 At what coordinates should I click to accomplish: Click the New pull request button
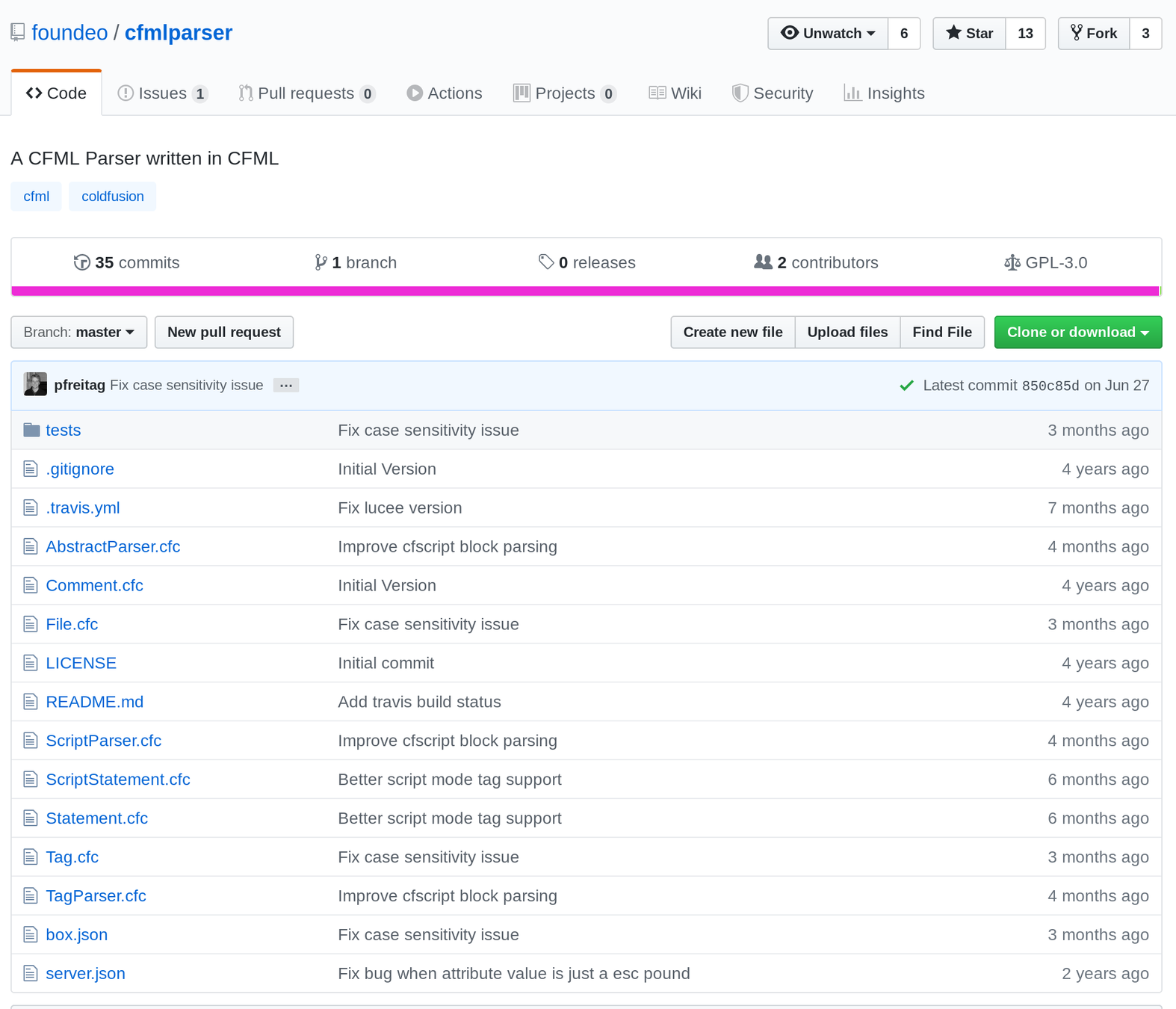[x=224, y=332]
